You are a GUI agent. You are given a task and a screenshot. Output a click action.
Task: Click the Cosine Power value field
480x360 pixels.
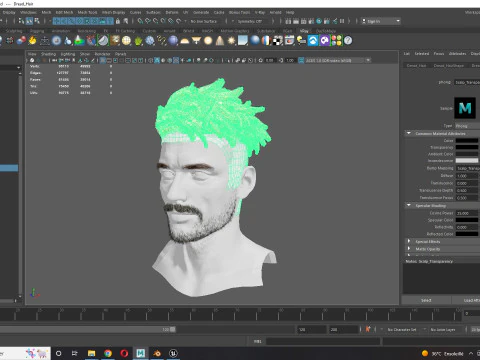pyautogui.click(x=467, y=213)
